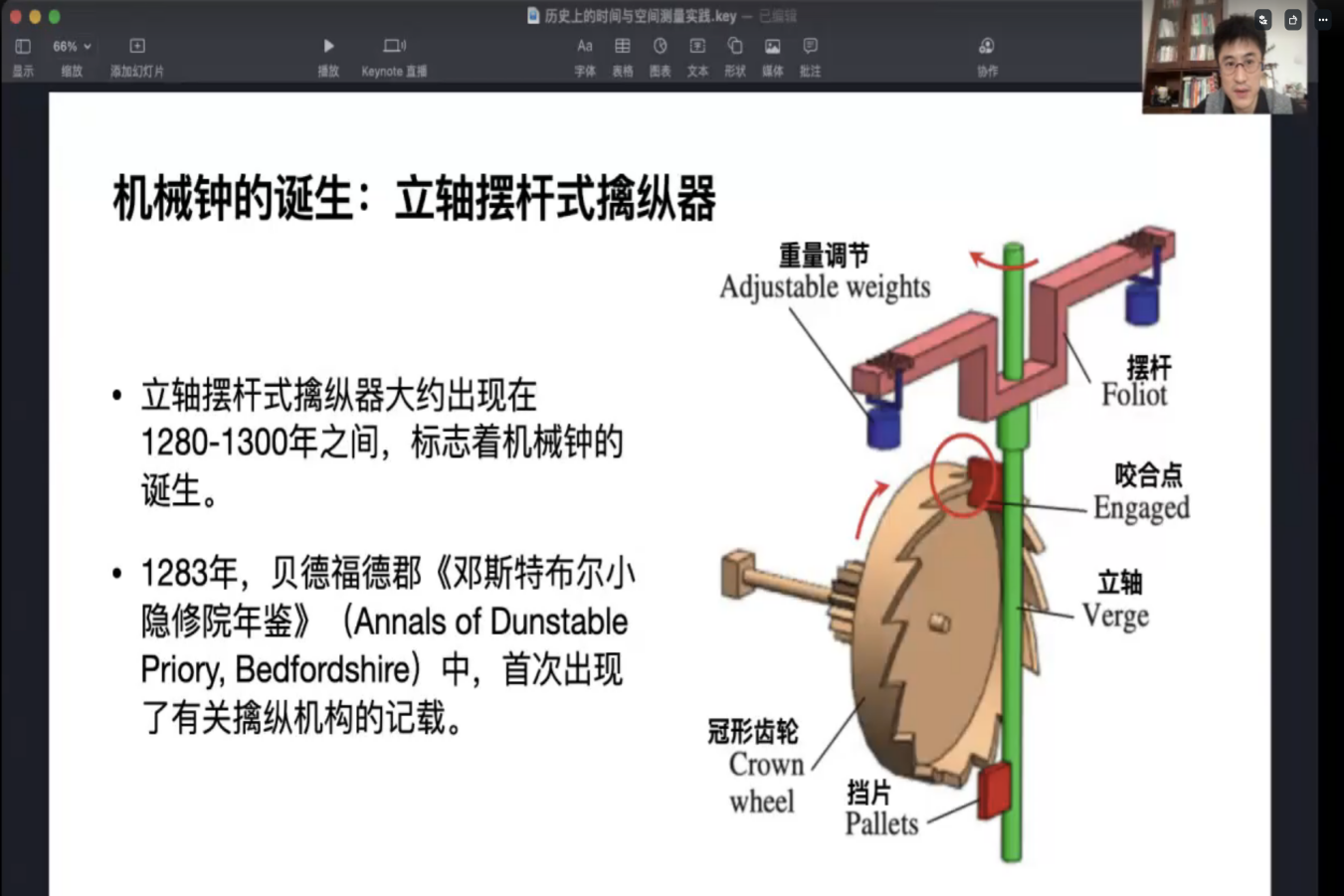Select the second bullet mentioning Annals of Dunstable Priory
1344x896 pixels.
387,645
